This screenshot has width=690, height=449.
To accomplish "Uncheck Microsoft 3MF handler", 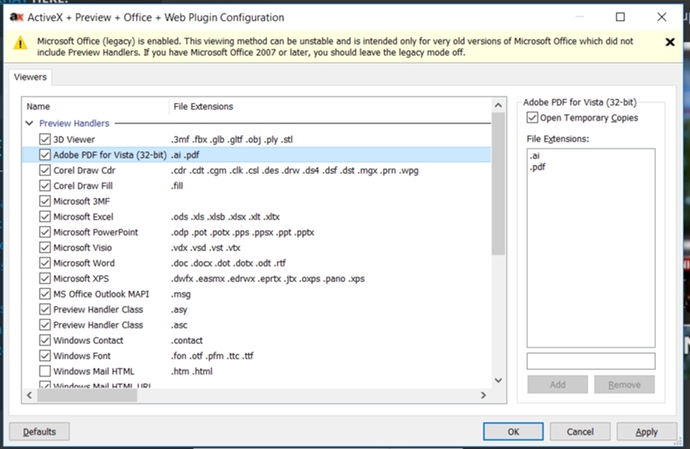I will (44, 201).
